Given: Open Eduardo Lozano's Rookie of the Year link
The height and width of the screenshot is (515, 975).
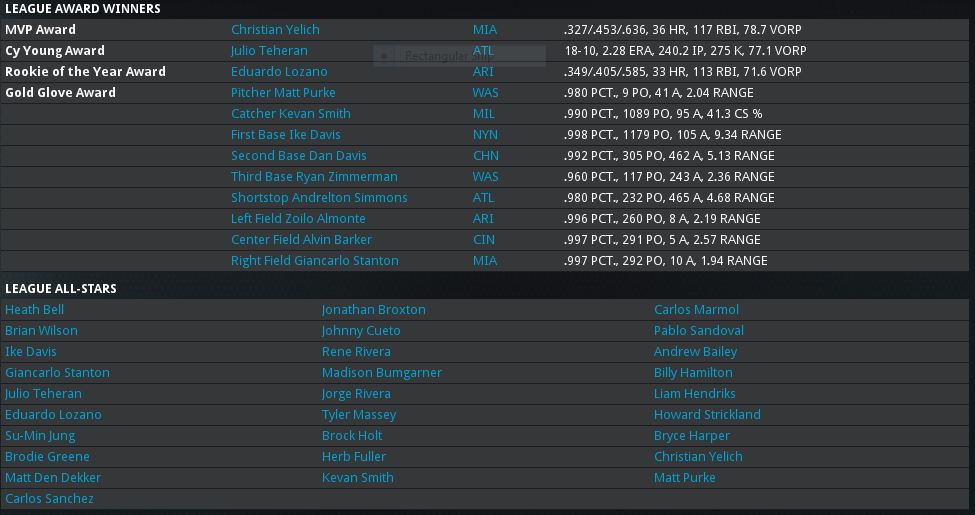Looking at the screenshot, I should 279,72.
